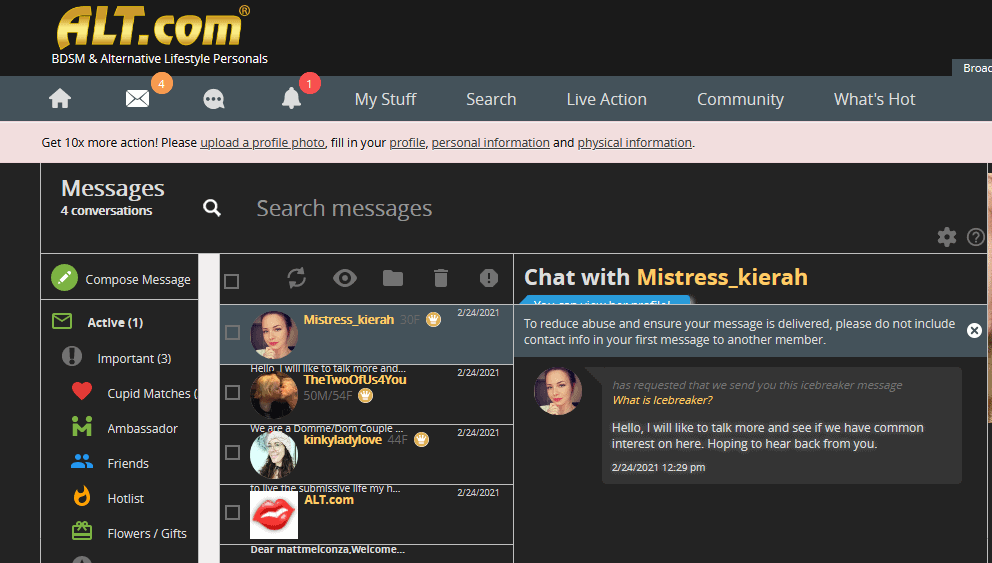Viewport: 992px width, 563px height.
Task: Click the upload a profile photo link
Action: 263,143
